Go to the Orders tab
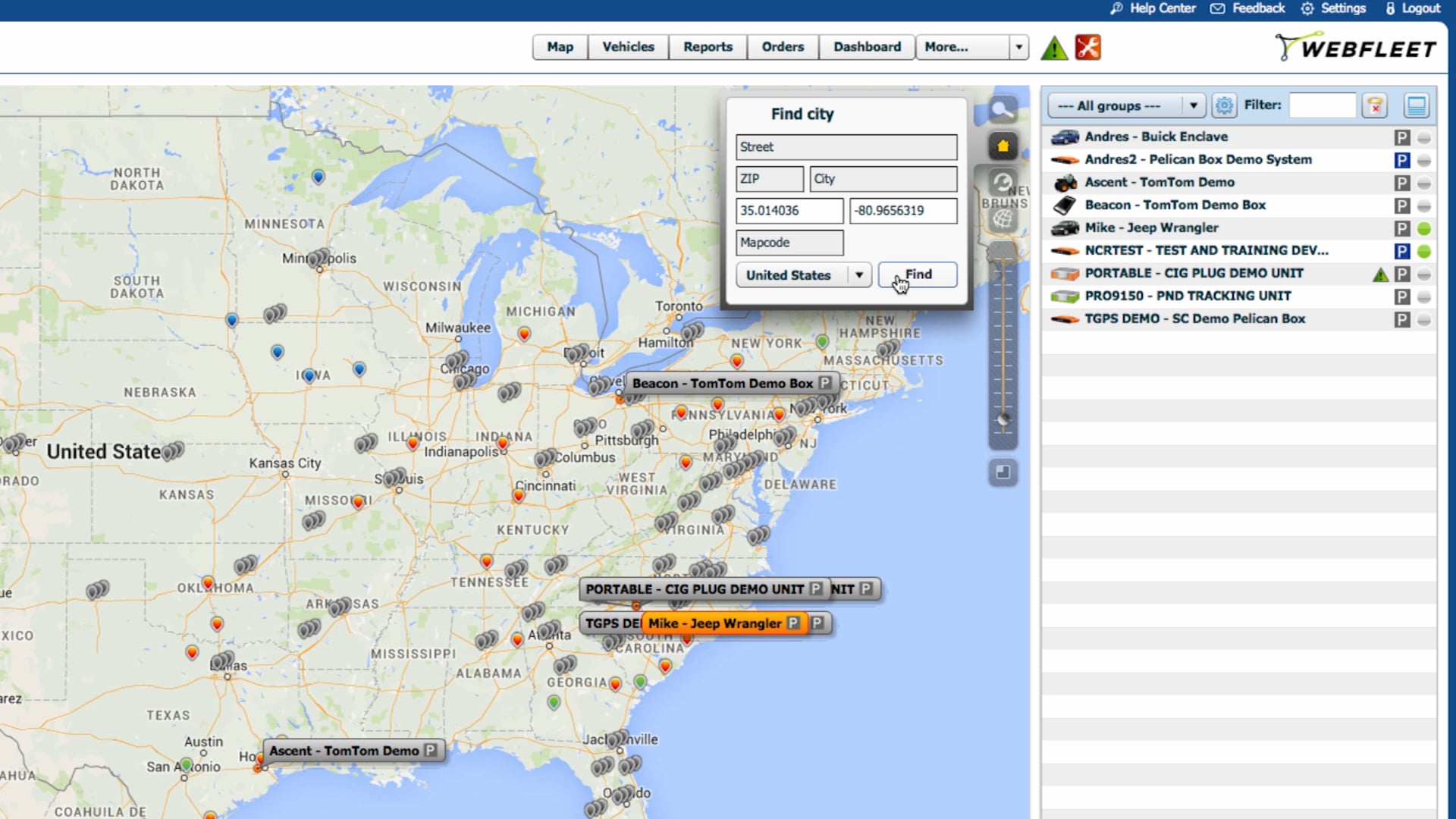 [x=783, y=47]
